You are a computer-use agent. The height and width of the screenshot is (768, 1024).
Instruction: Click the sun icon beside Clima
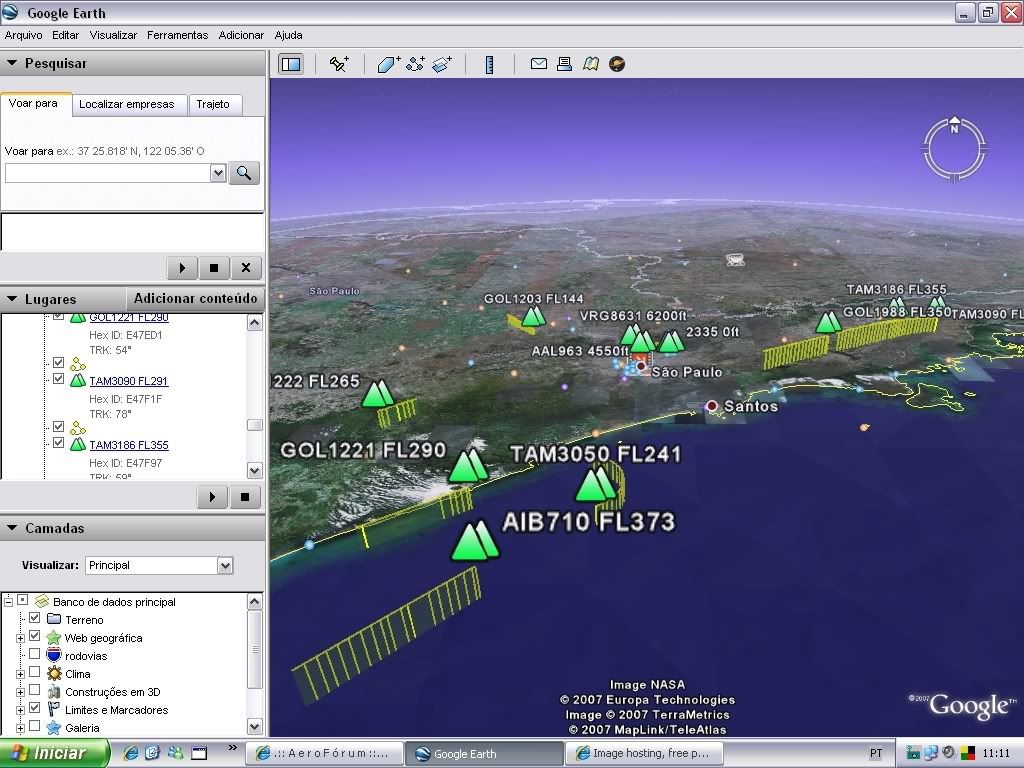[54, 674]
